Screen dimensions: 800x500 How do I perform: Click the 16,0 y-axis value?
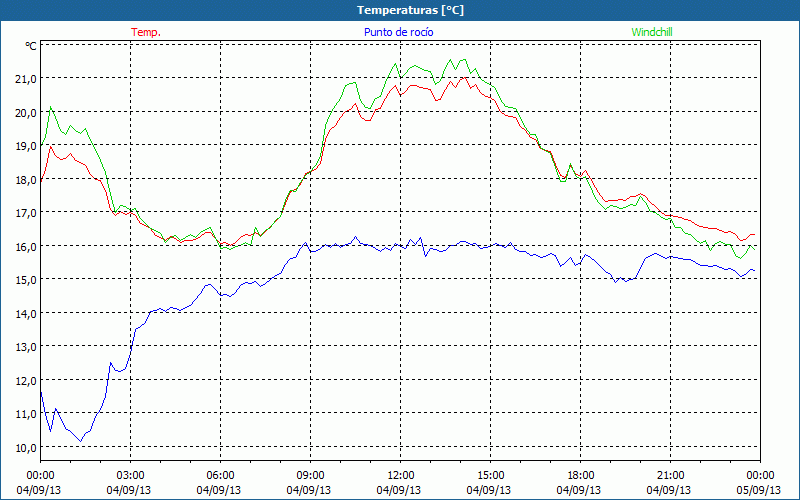pyautogui.click(x=27, y=246)
